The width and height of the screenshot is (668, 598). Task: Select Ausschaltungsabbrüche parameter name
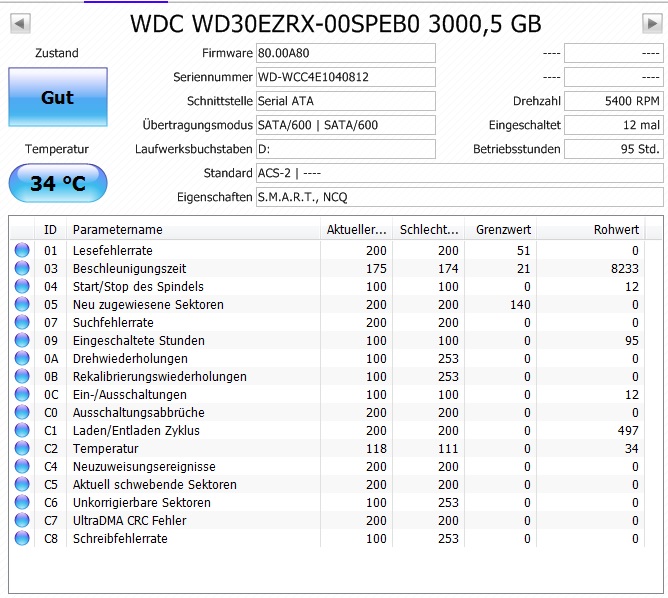138,412
